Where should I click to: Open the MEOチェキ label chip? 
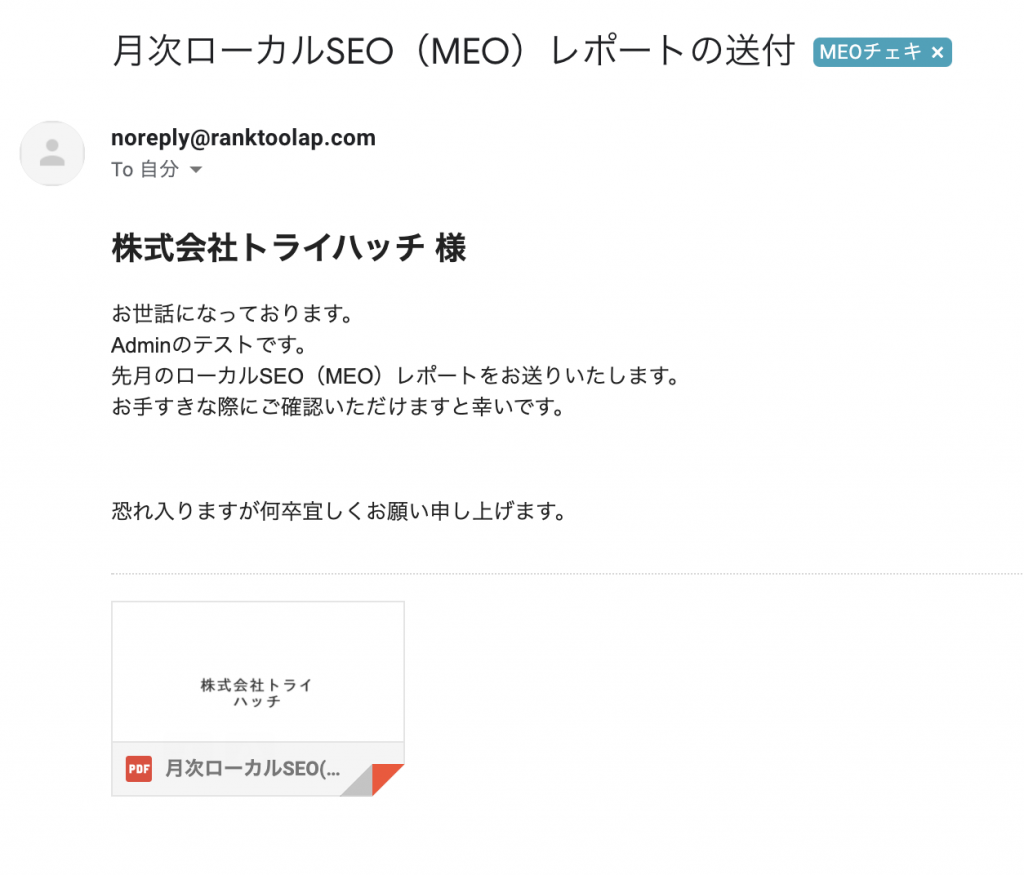point(871,52)
